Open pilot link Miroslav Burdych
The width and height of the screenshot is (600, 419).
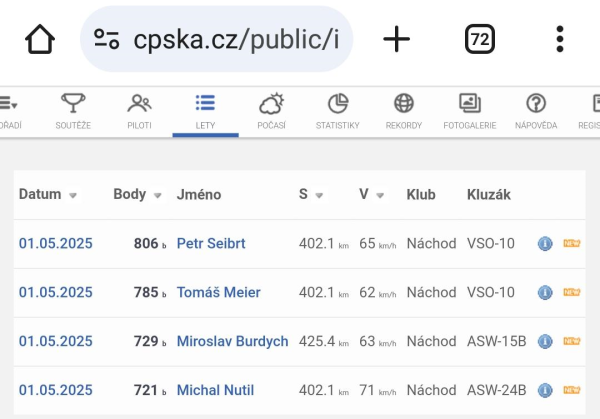(232, 341)
